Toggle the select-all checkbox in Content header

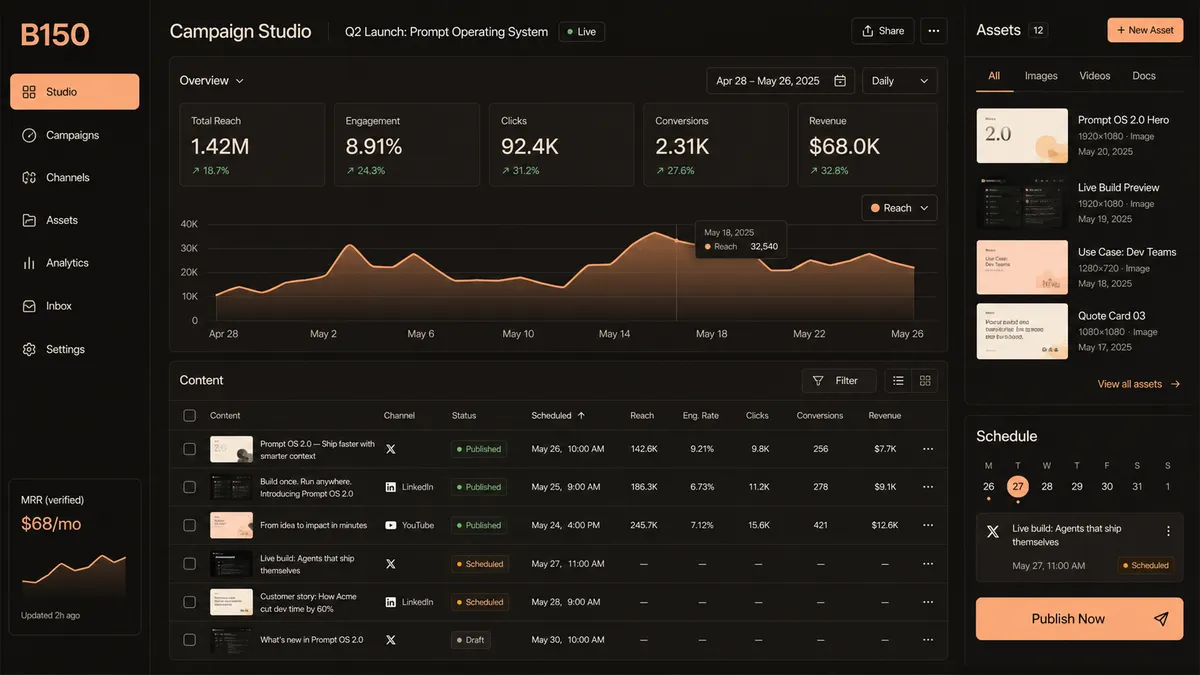click(190, 415)
